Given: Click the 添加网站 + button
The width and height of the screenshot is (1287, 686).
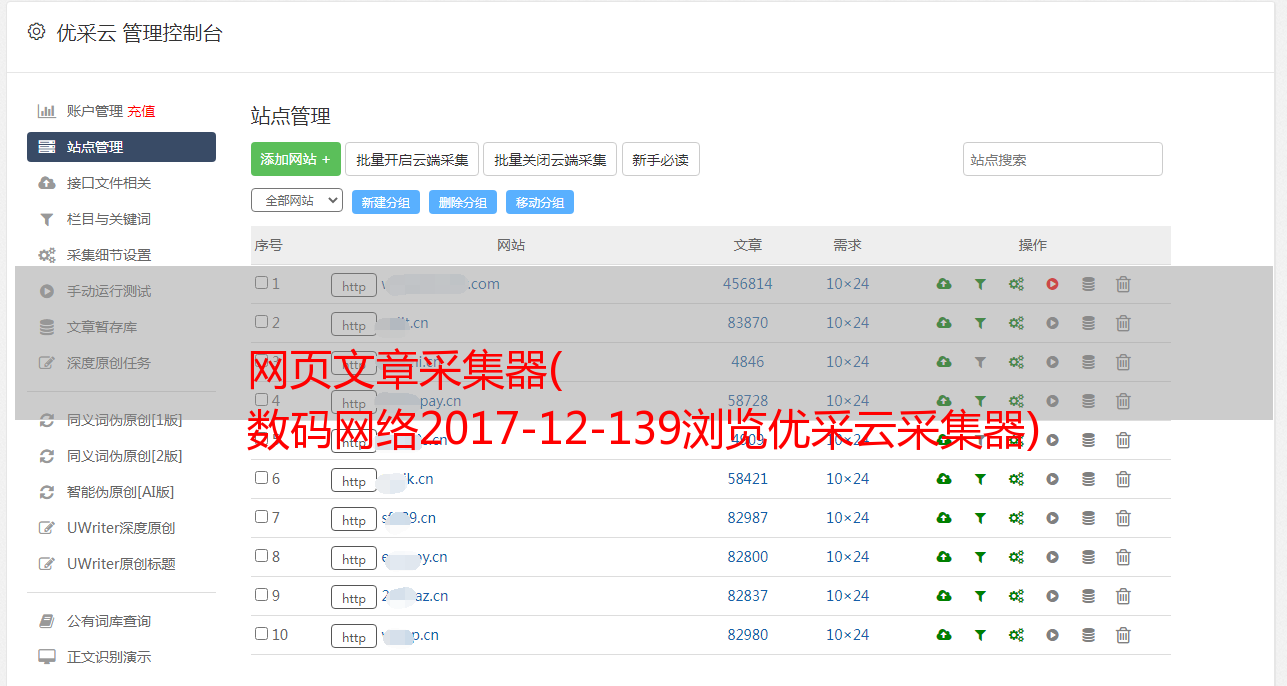Looking at the screenshot, I should pyautogui.click(x=296, y=159).
